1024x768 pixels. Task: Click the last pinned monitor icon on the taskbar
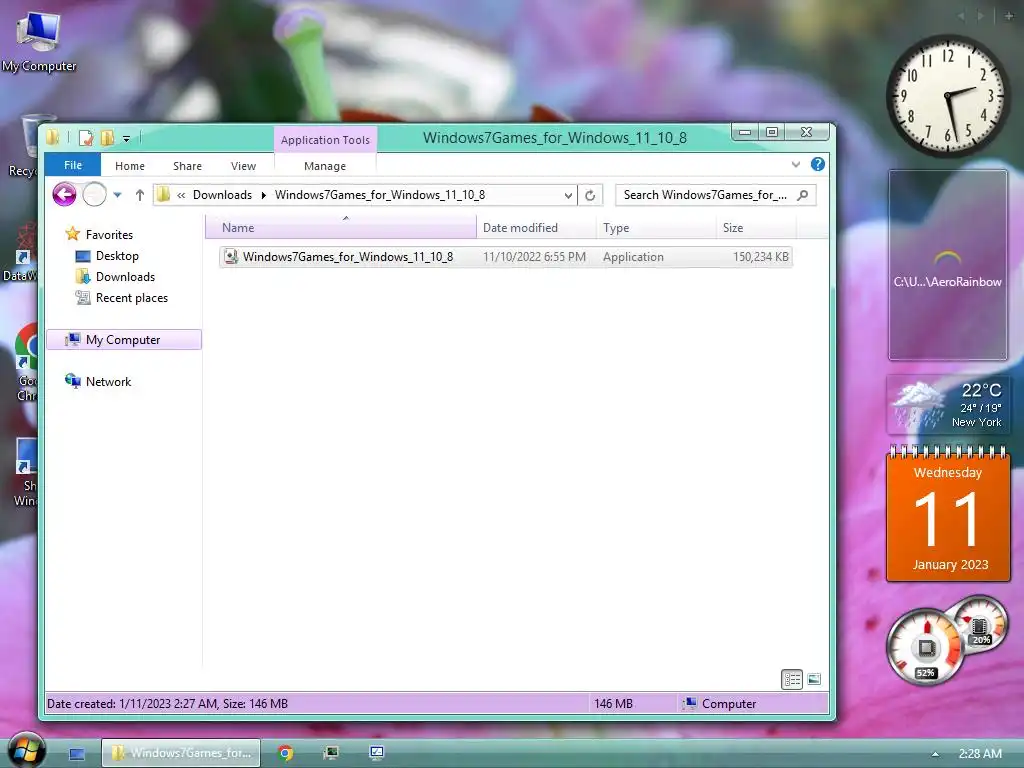tap(377, 753)
